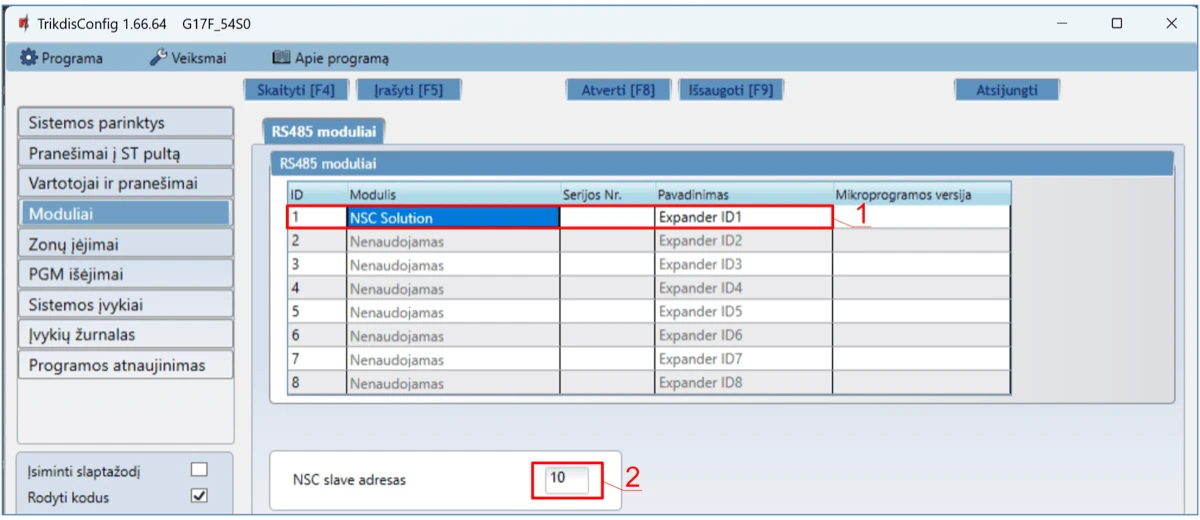Click the Programa gear icon
Screen dimensions: 1200x520
coord(28,58)
